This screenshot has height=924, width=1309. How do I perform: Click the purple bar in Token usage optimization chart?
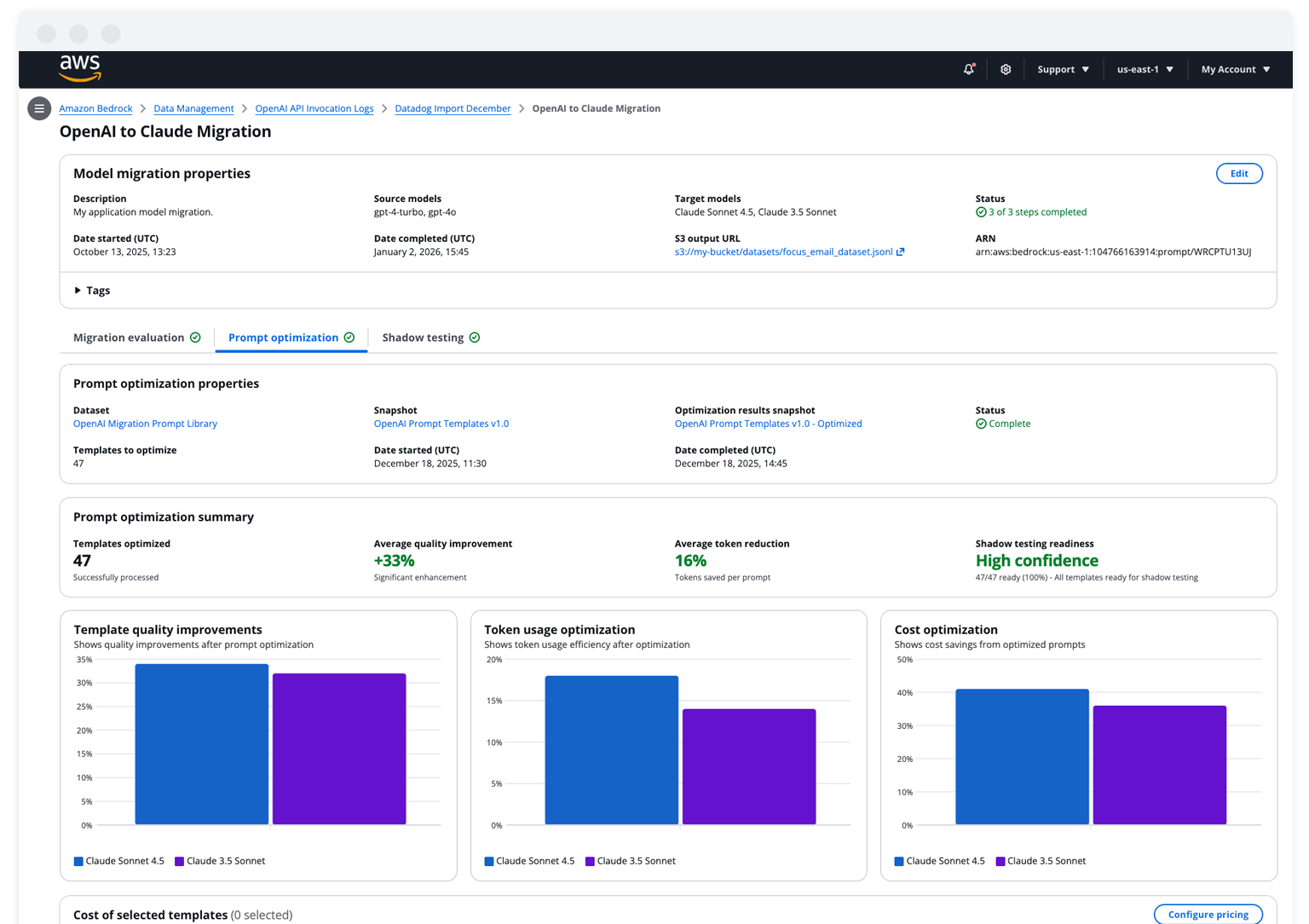749,767
